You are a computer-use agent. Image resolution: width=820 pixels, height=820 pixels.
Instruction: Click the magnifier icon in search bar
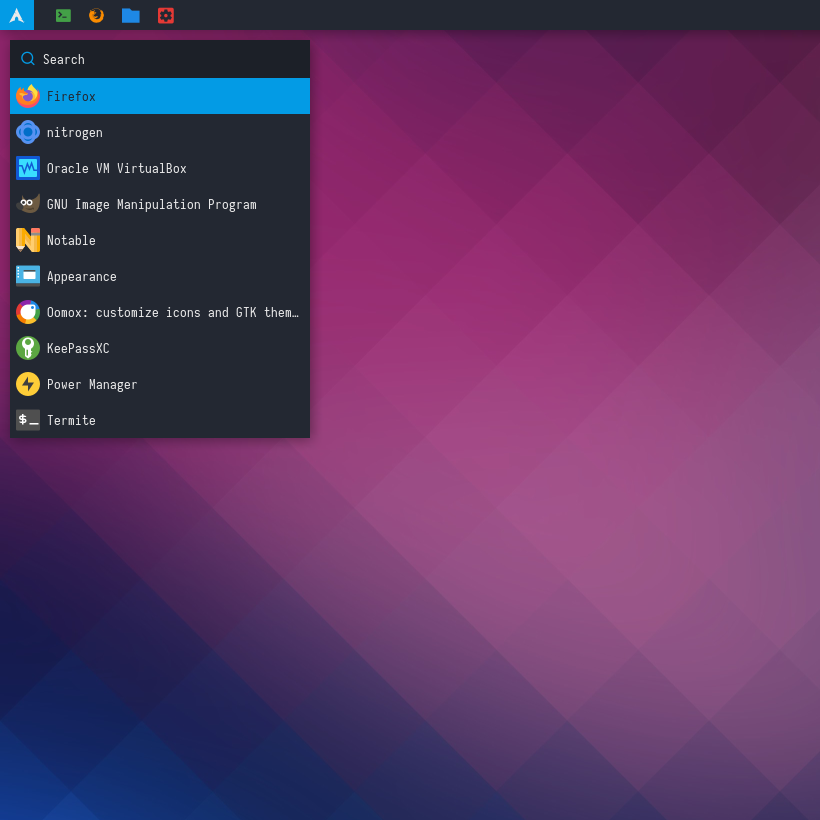tap(28, 59)
